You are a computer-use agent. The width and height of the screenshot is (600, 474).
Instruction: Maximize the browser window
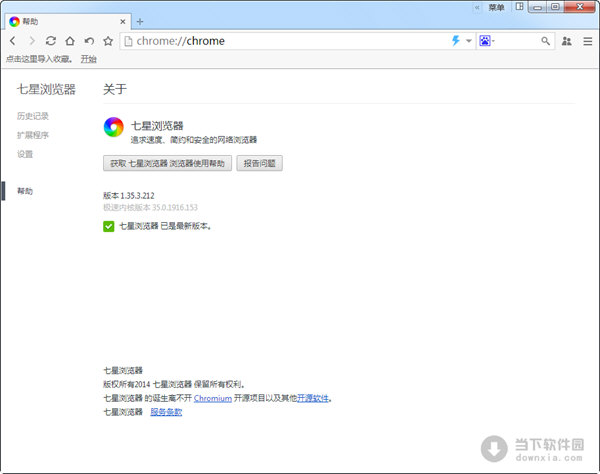tap(555, 7)
